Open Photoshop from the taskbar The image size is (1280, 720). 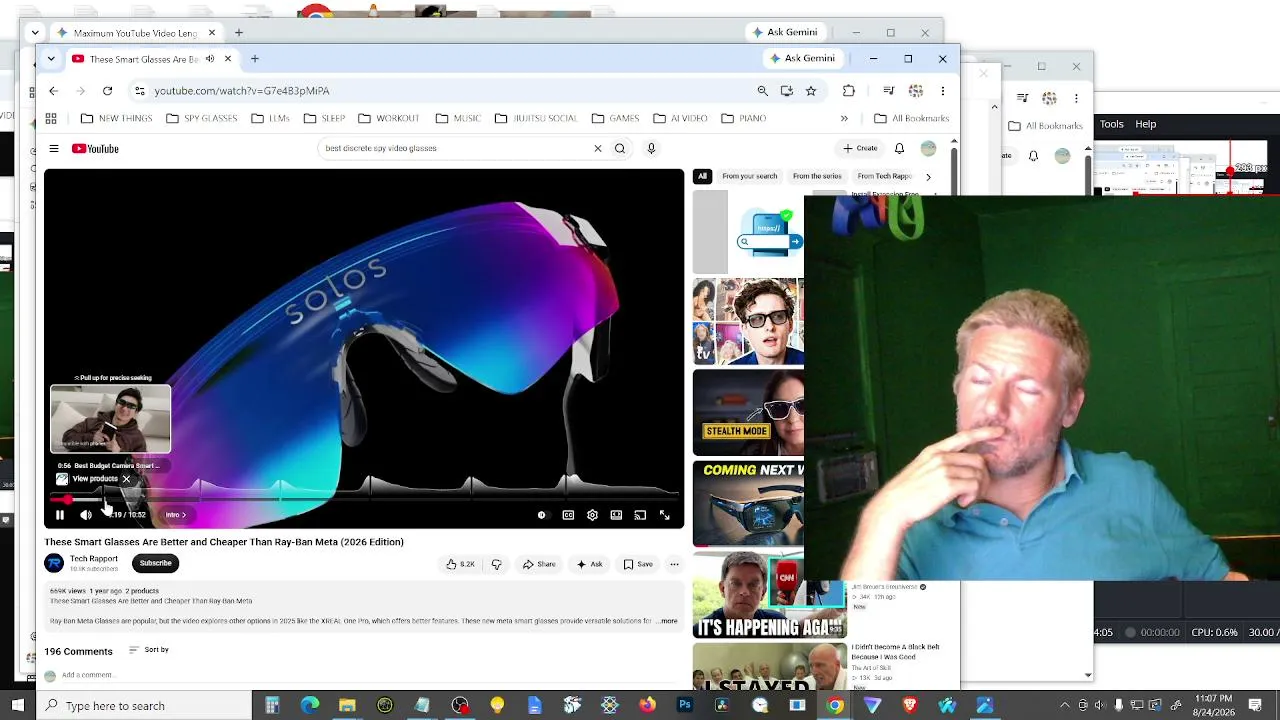click(685, 706)
